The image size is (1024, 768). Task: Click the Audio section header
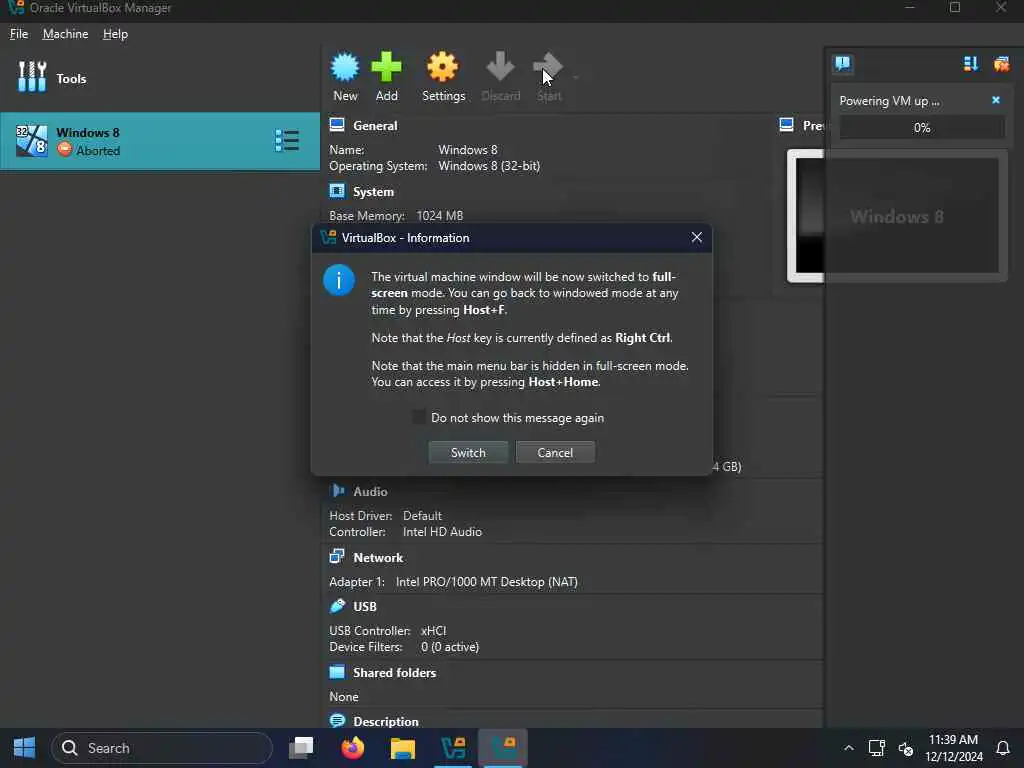pos(370,491)
